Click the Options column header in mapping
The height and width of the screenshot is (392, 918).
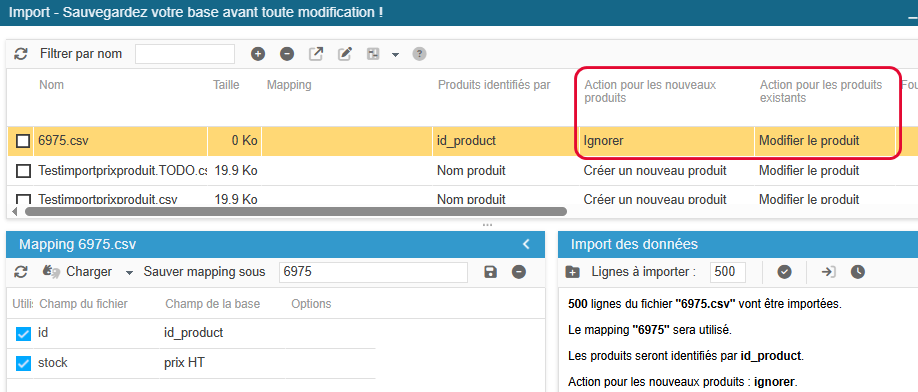[311, 304]
